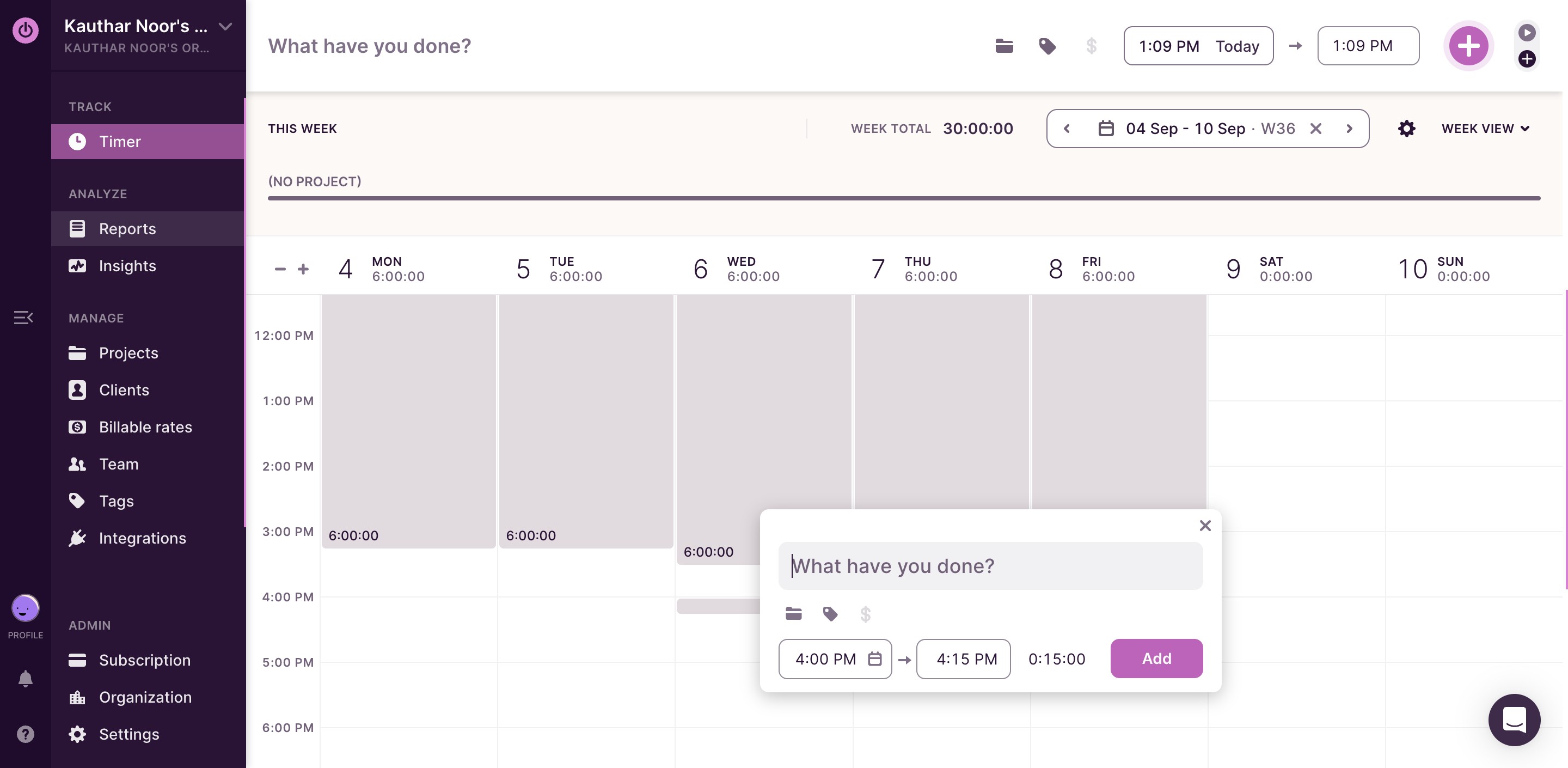Select project folder icon in popup

coord(793,614)
